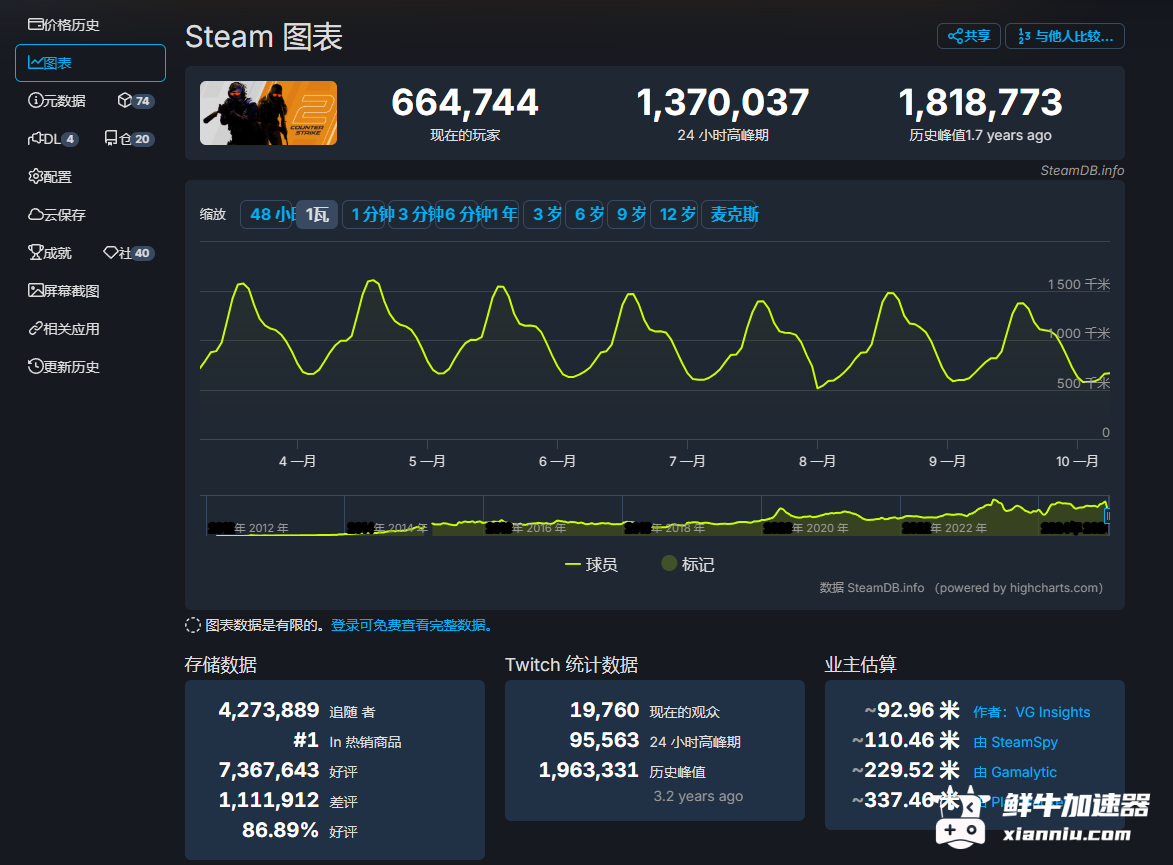1173x865 pixels.
Task: Click the 1,818,773 all-time peak number
Action: (980, 103)
